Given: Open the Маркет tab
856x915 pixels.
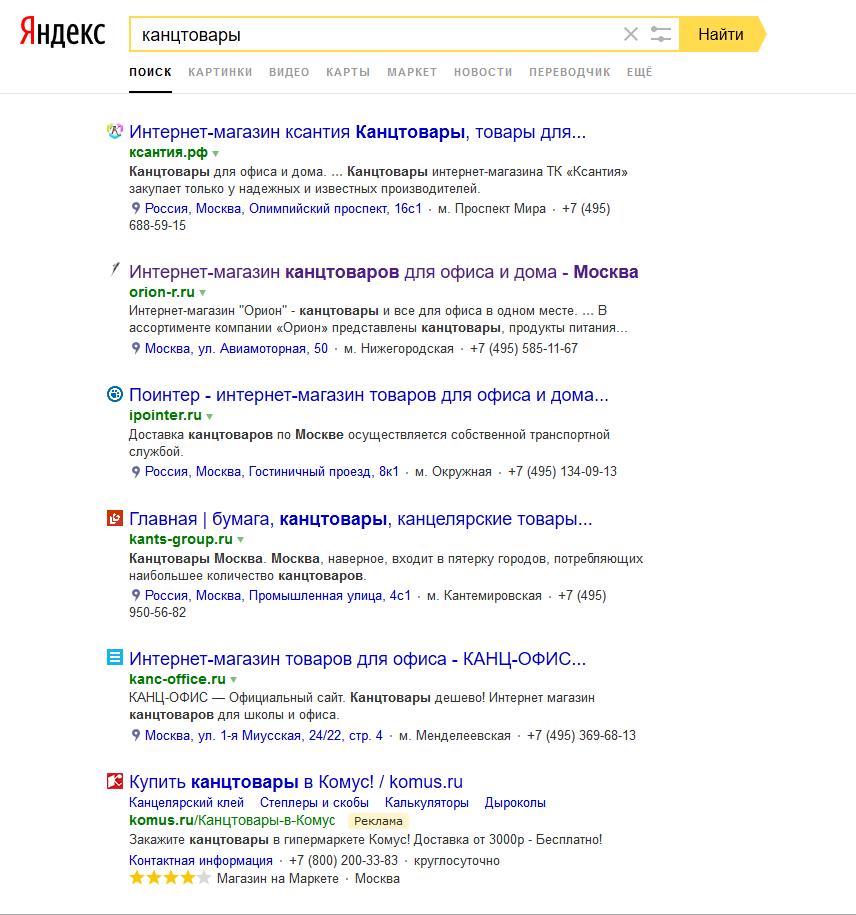Looking at the screenshot, I should [x=412, y=72].
